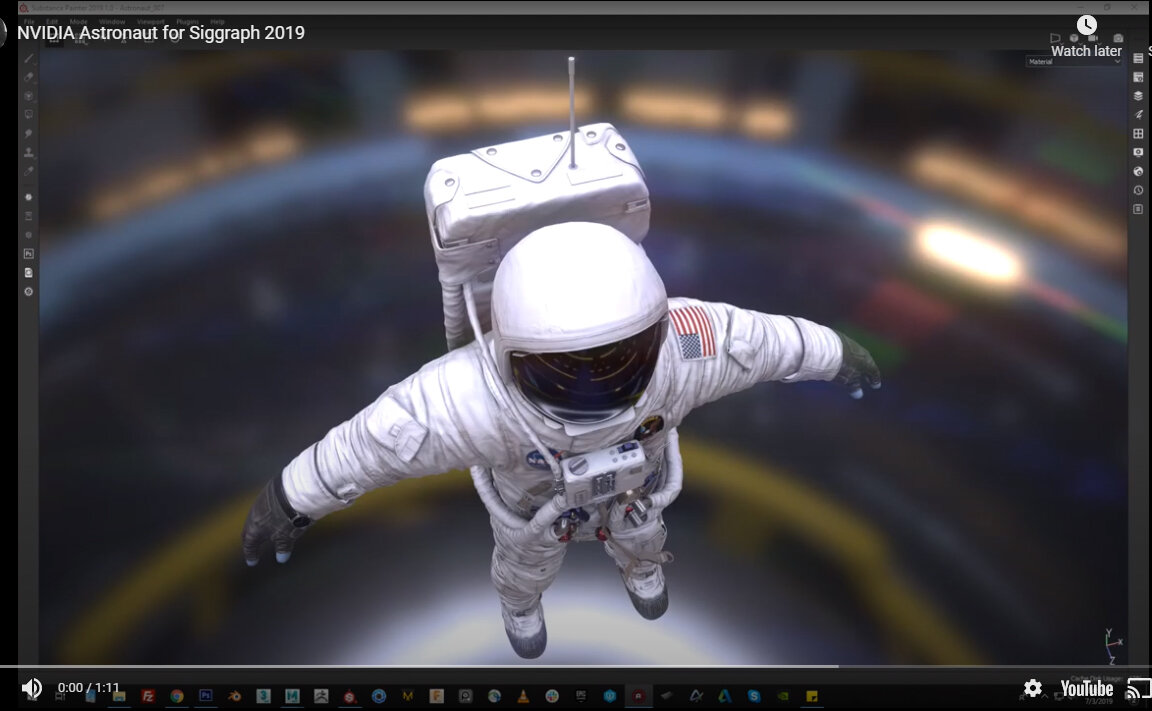Seek using the video progress bar
The width and height of the screenshot is (1152, 711).
point(576,667)
